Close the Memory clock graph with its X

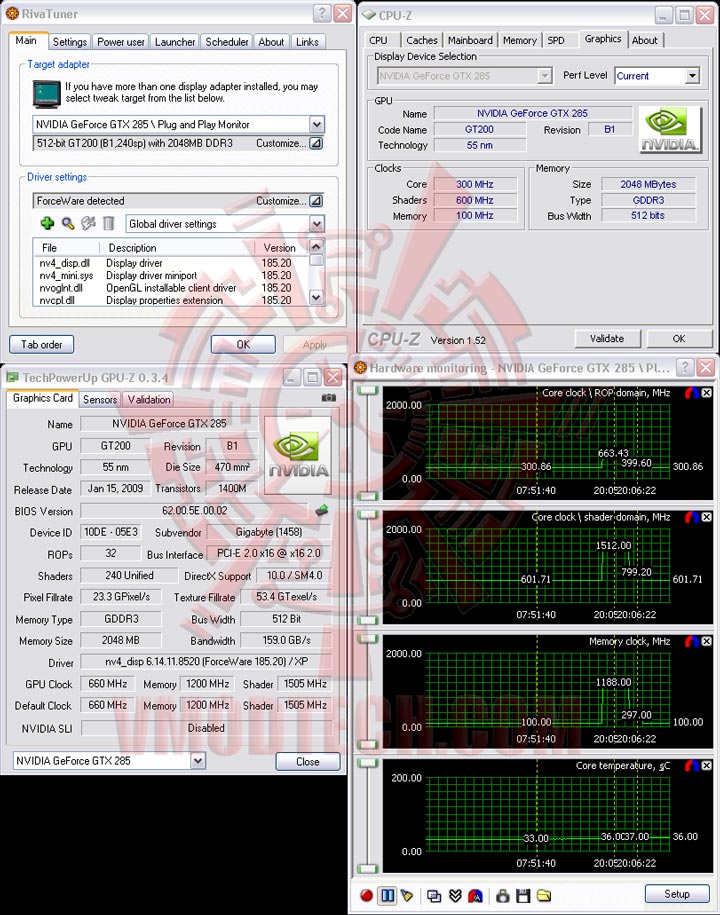tap(707, 641)
